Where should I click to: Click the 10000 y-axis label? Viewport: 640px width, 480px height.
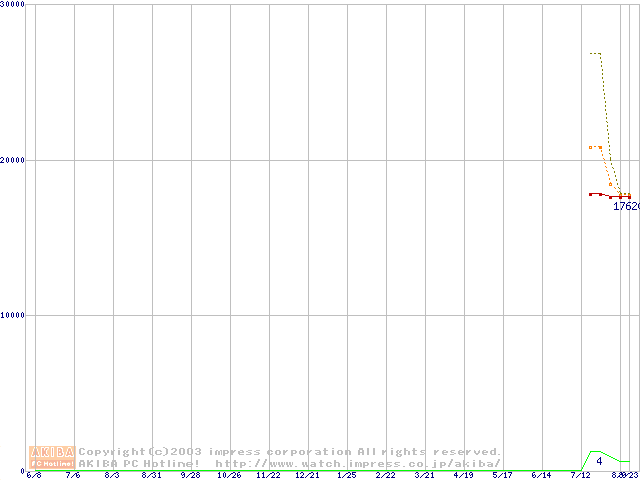click(13, 315)
